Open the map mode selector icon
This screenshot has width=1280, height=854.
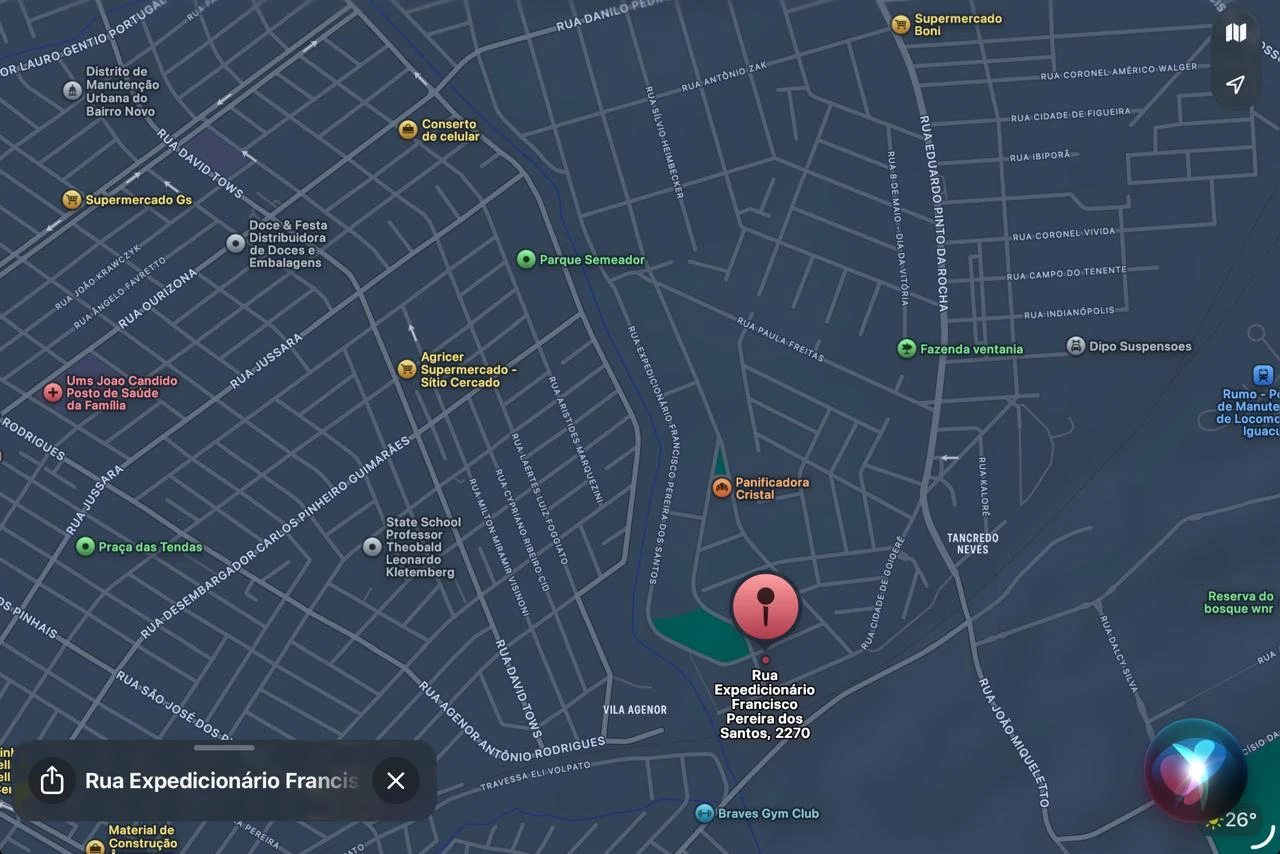tap(1236, 32)
